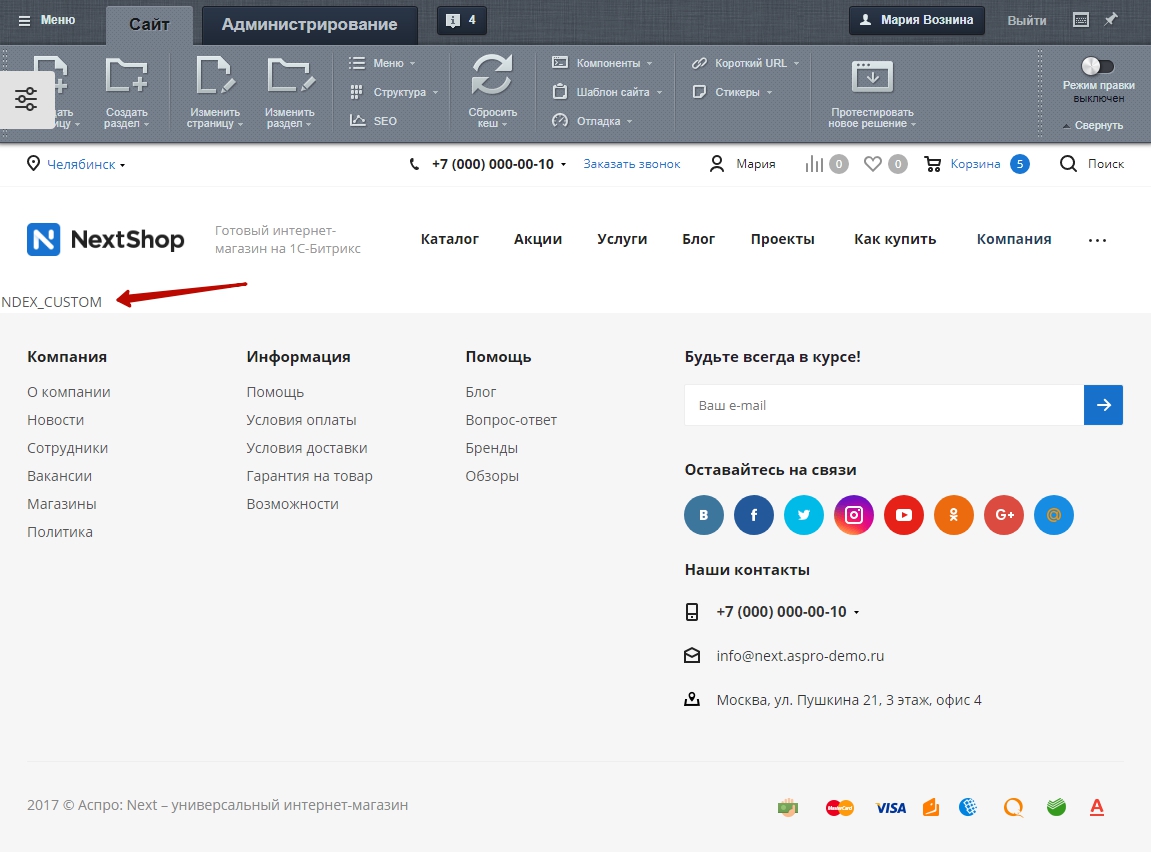
Task: Open the VK social icon
Action: [704, 515]
